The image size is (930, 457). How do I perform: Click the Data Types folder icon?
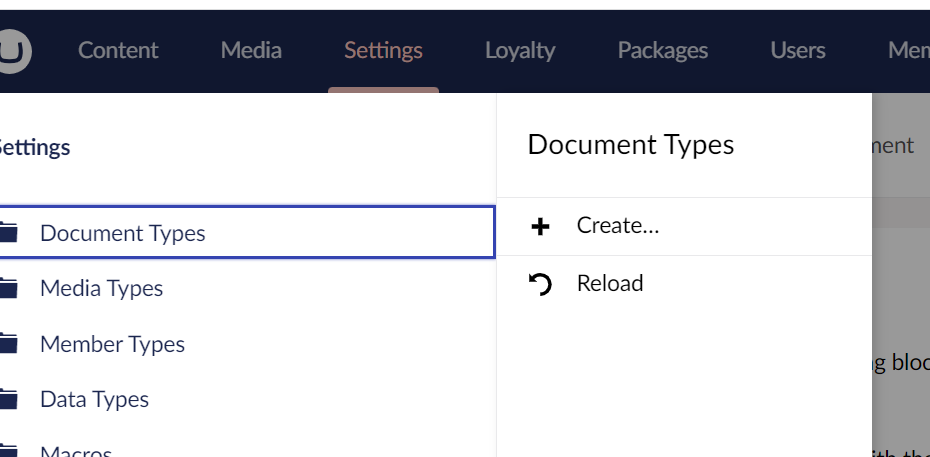[x=8, y=400]
